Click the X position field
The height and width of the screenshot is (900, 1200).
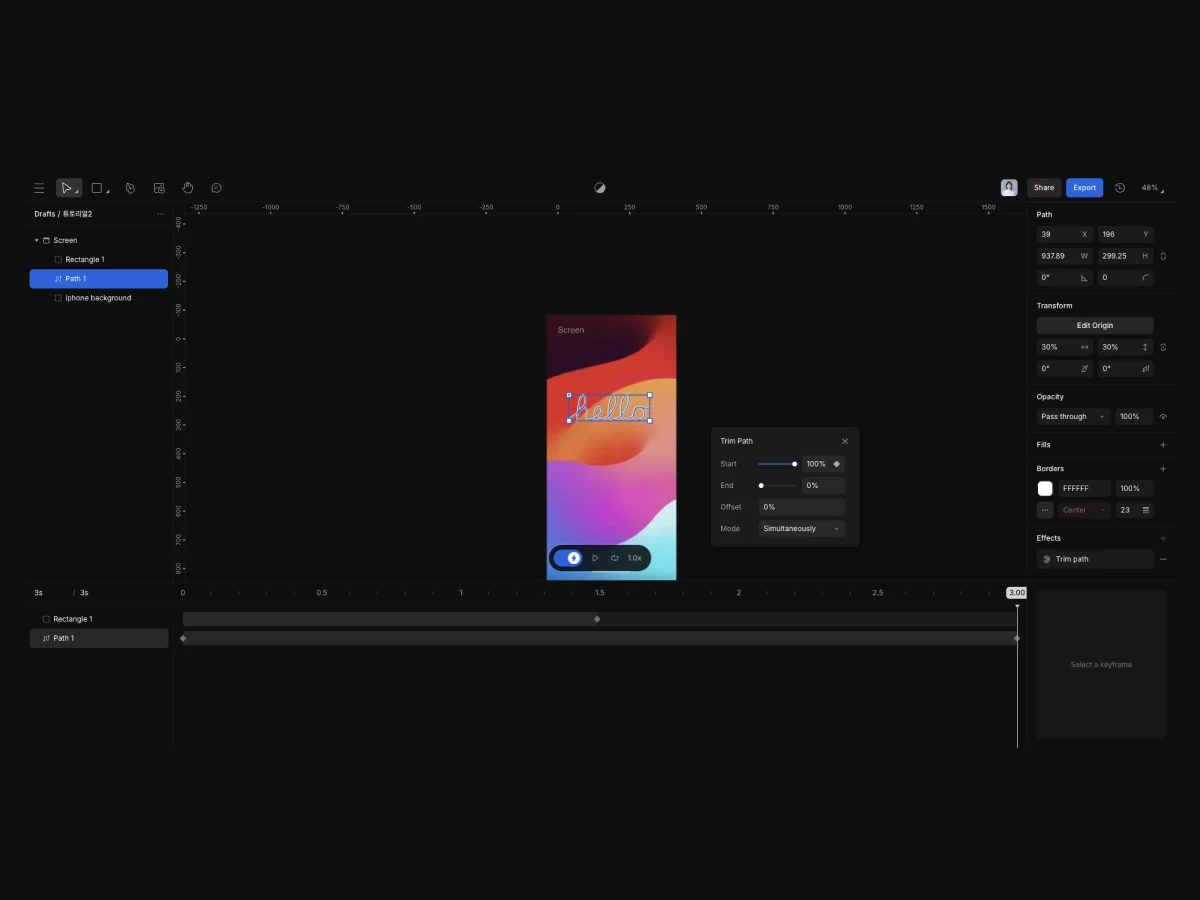(x=1064, y=234)
